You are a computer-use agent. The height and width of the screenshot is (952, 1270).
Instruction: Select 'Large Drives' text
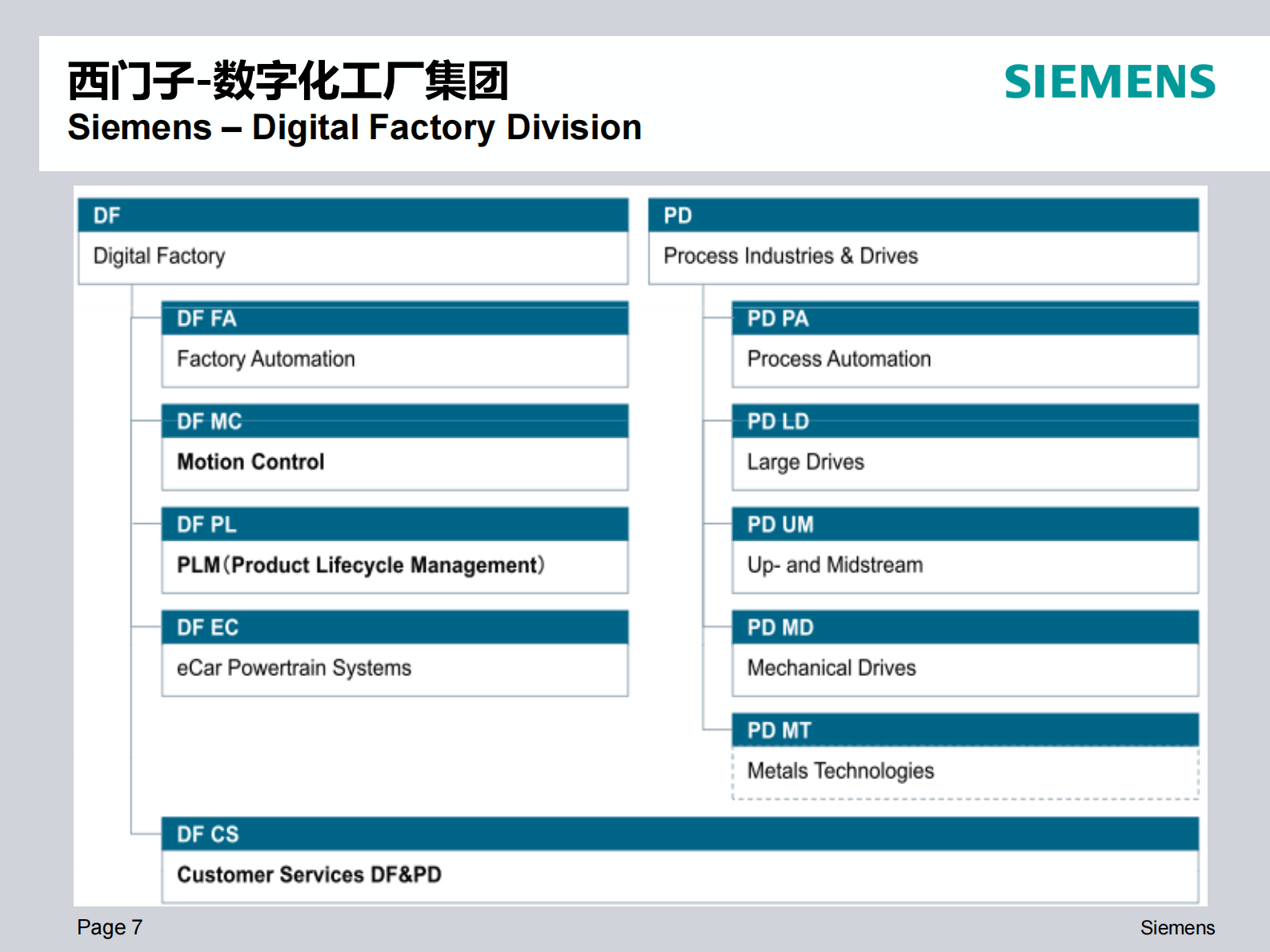(x=806, y=462)
